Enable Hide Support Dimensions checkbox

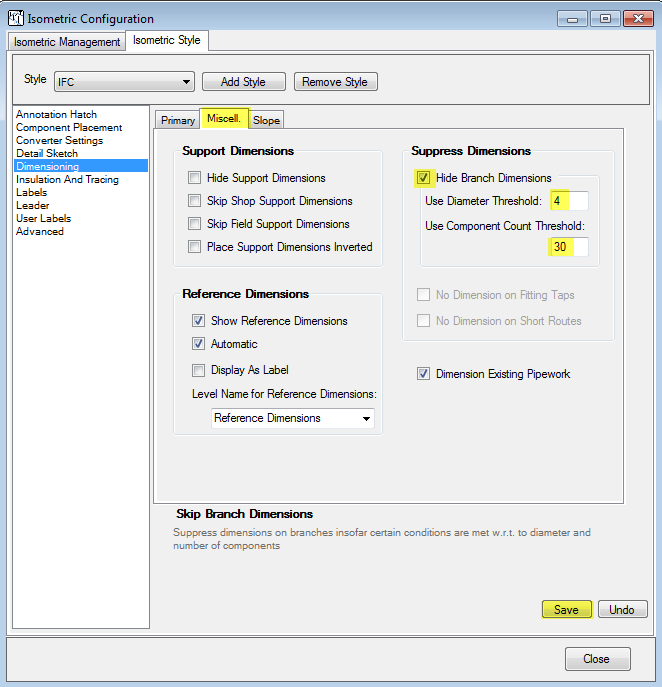click(195, 178)
